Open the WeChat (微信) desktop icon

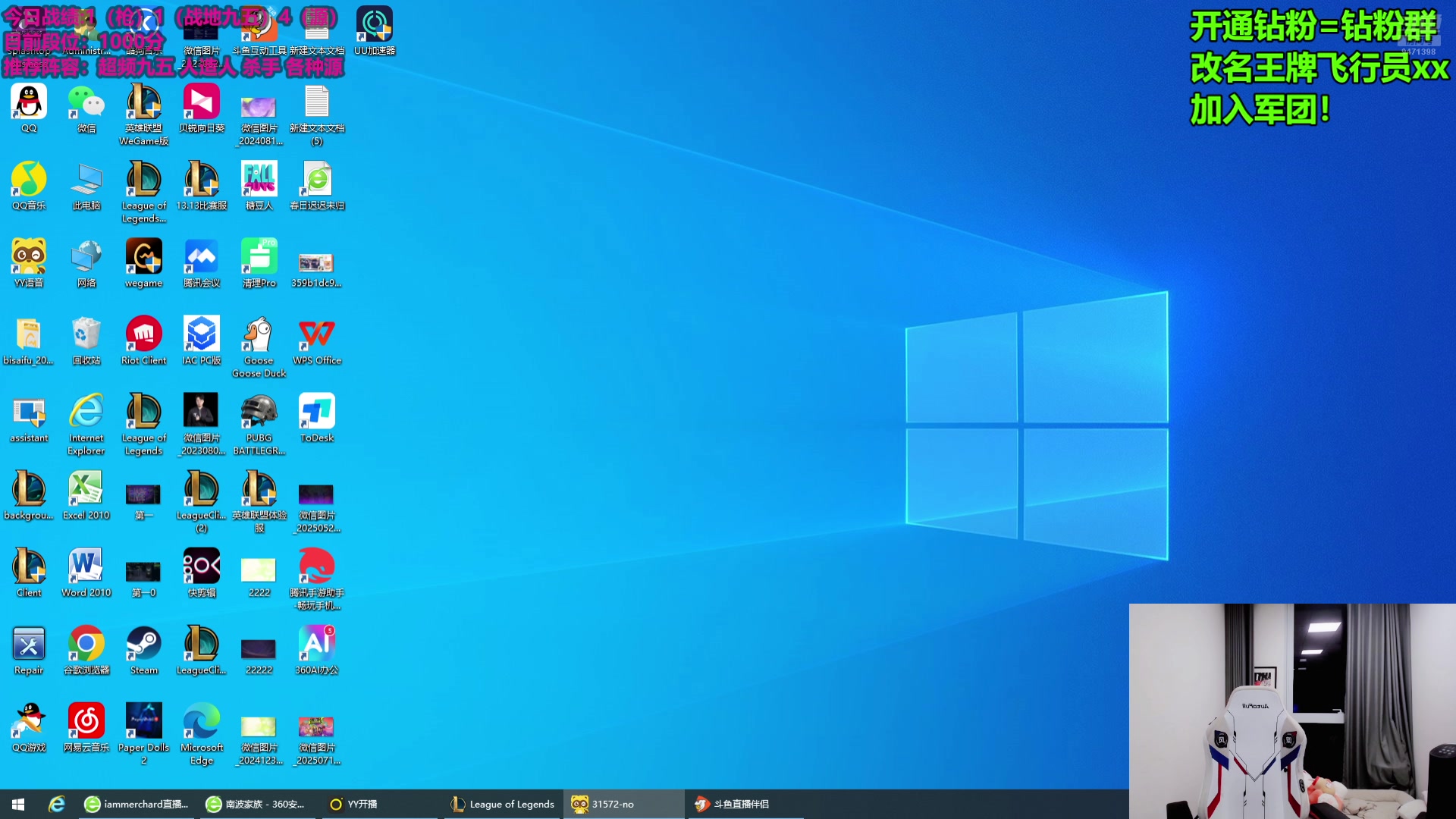[x=86, y=108]
